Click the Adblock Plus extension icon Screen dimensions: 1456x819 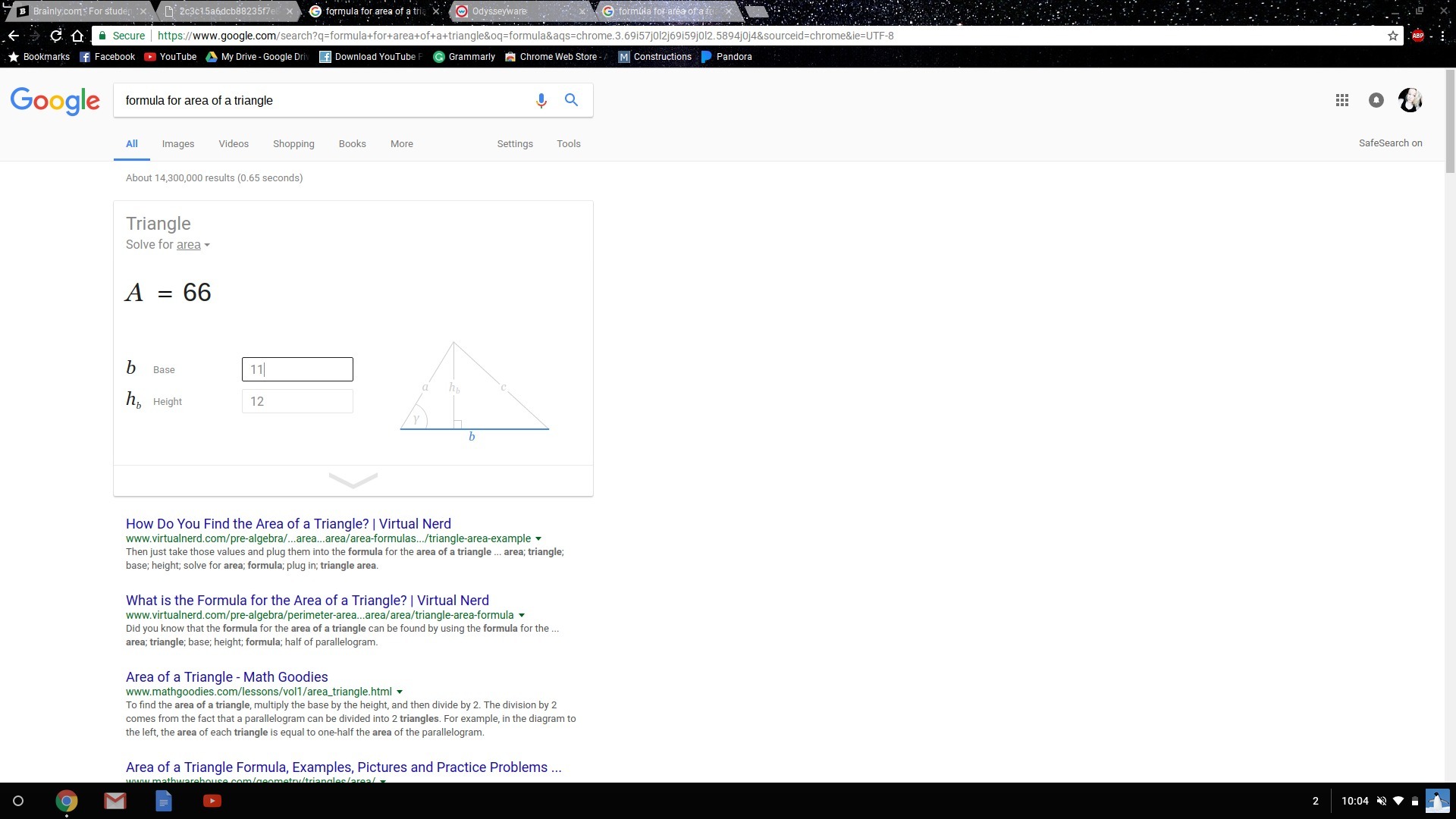(x=1417, y=36)
